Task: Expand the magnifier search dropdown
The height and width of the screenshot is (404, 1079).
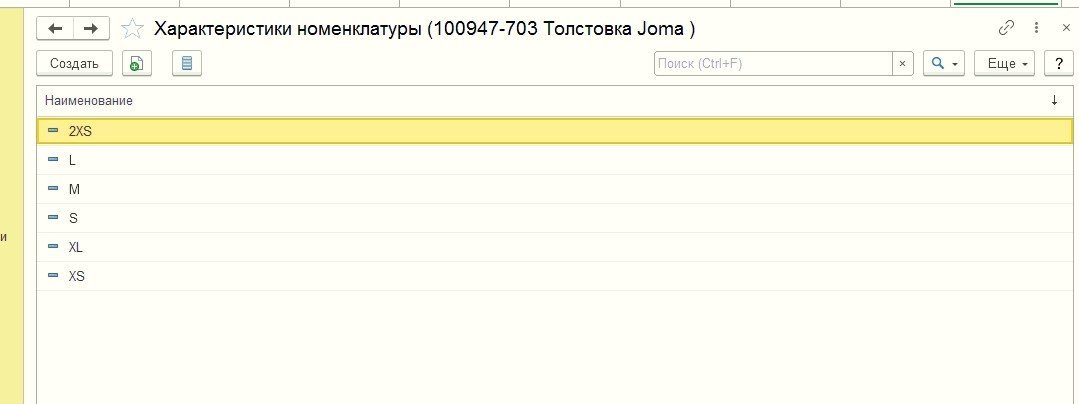Action: (x=943, y=63)
